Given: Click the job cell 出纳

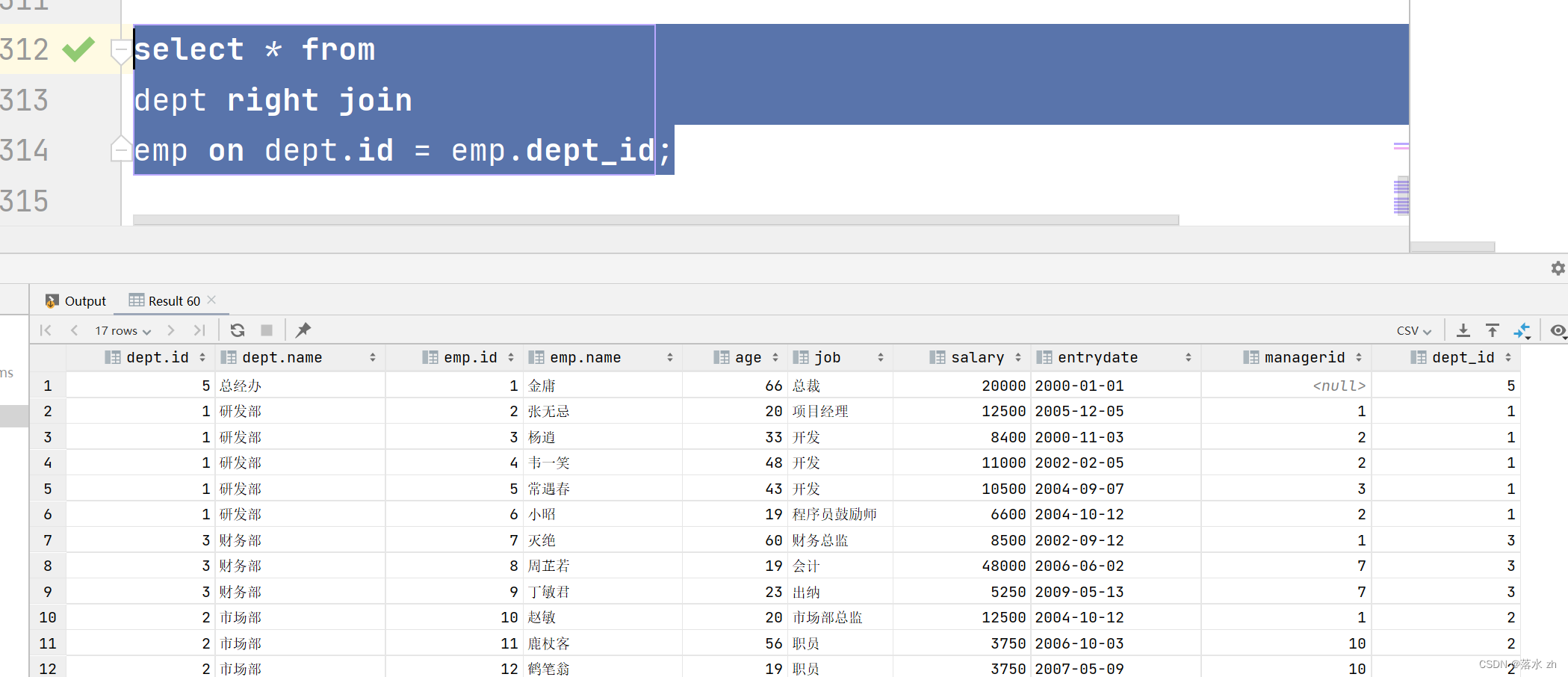Looking at the screenshot, I should click(x=840, y=592).
